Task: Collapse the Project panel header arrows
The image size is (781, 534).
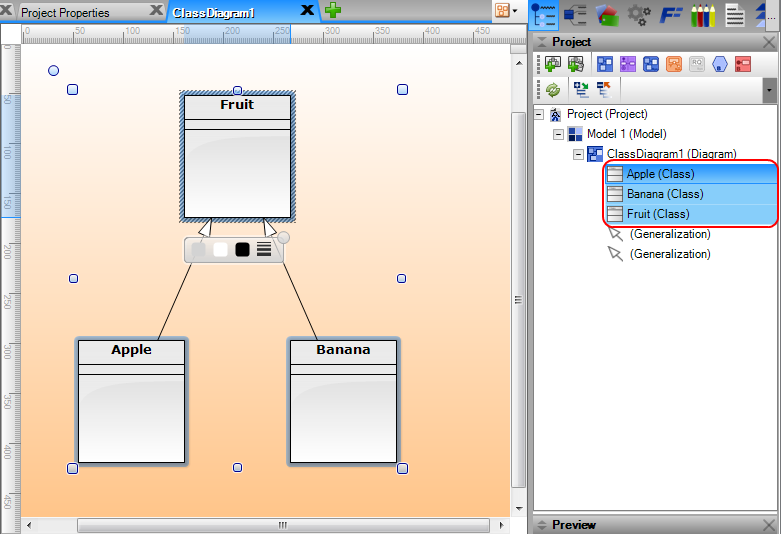Action: tap(542, 42)
